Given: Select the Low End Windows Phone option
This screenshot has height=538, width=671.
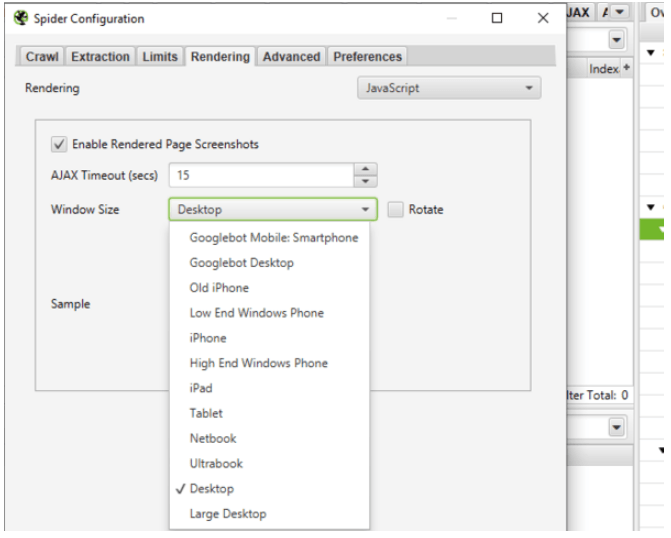Looking at the screenshot, I should pyautogui.click(x=256, y=313).
